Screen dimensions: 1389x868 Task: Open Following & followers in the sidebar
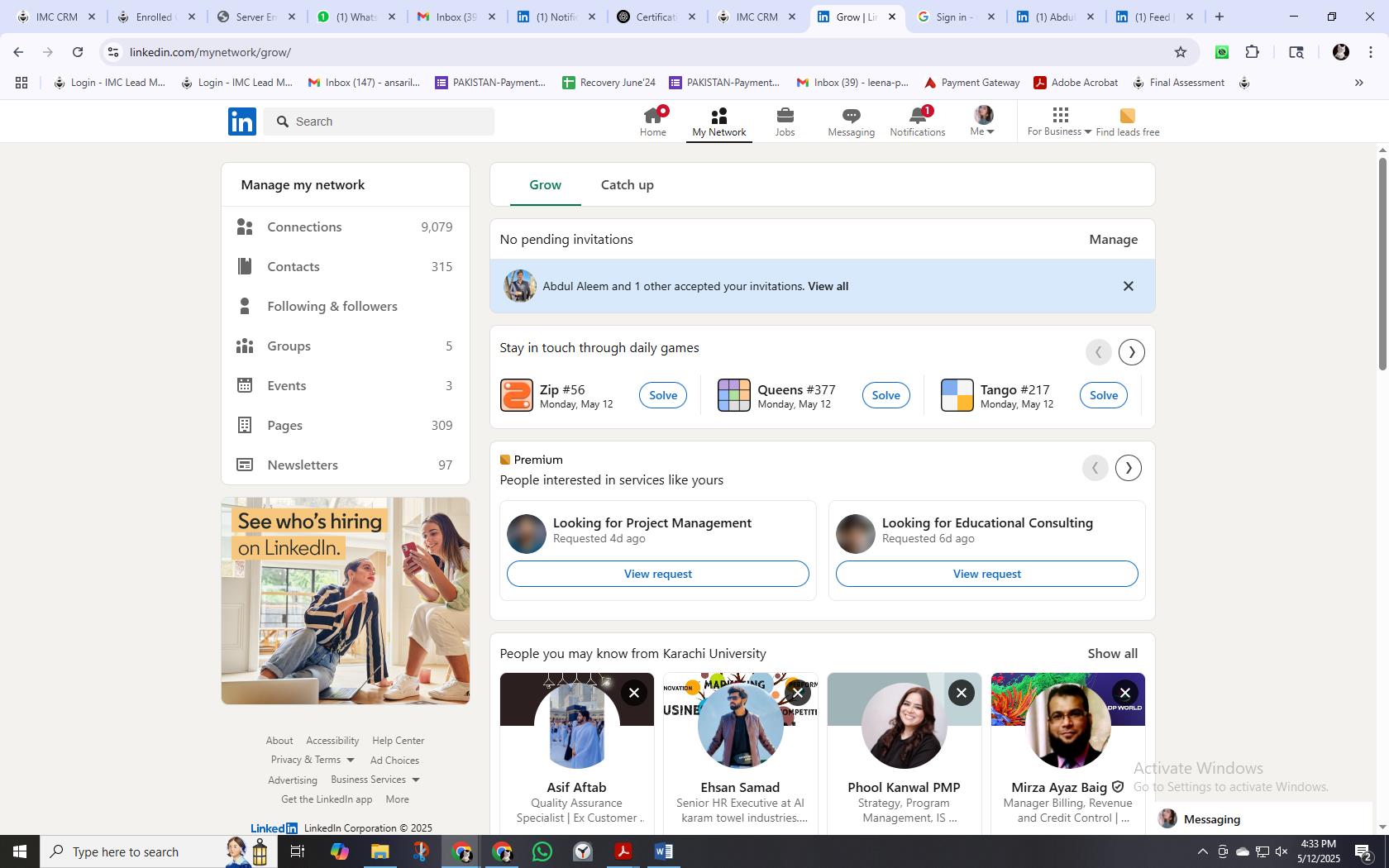346,306
